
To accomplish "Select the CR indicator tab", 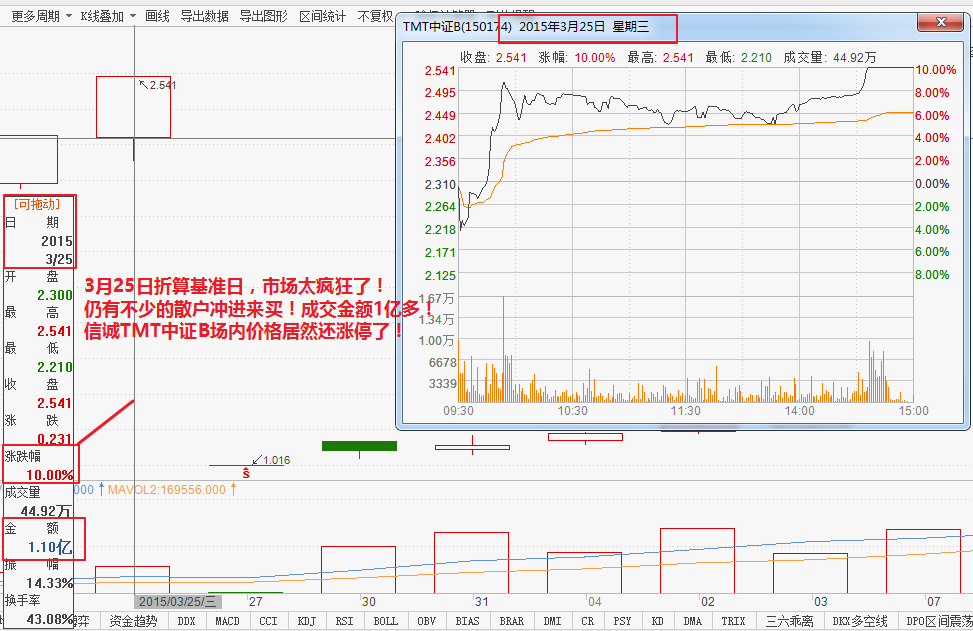I will [588, 621].
